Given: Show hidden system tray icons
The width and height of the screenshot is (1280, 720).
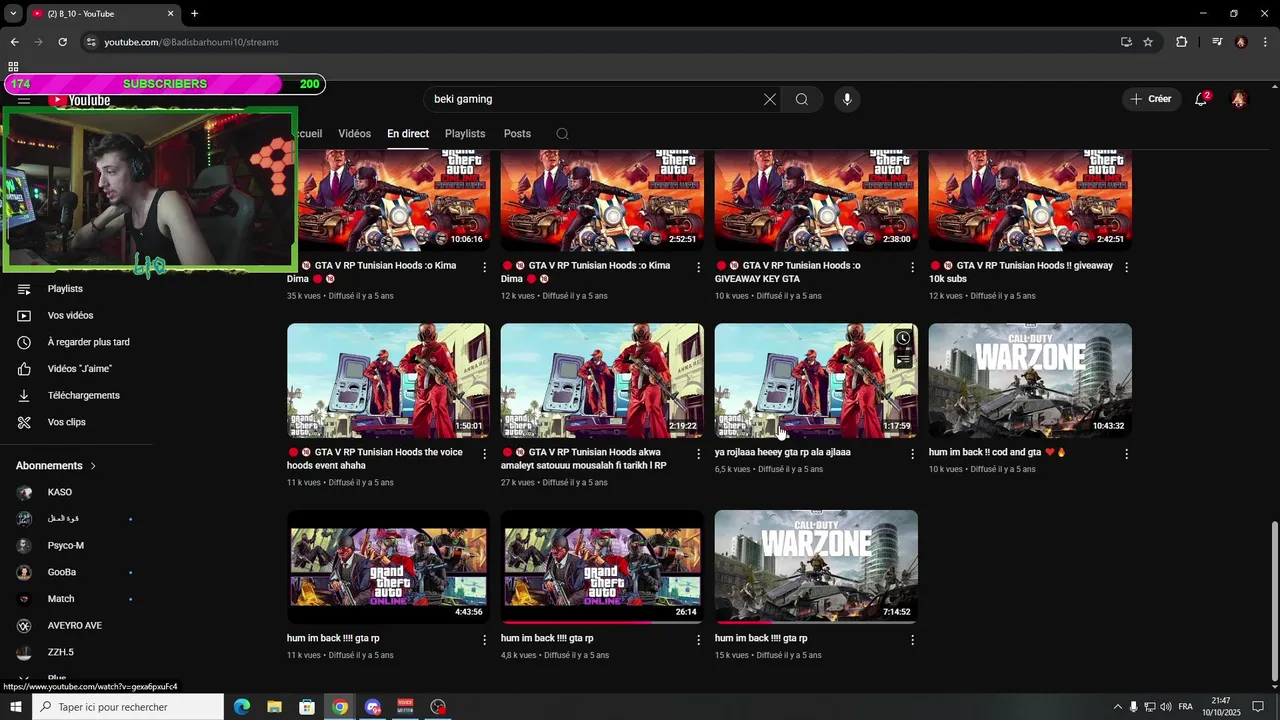Looking at the screenshot, I should pyautogui.click(x=1118, y=707).
